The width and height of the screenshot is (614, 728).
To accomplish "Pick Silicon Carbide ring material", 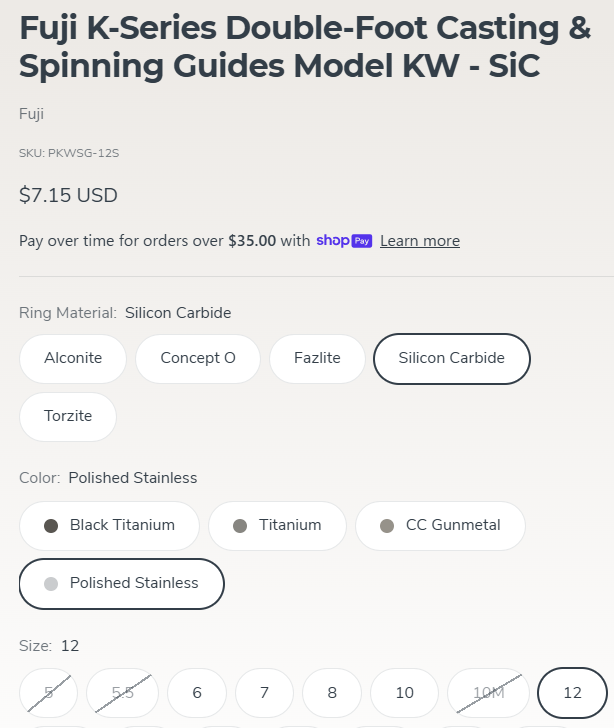I will tap(451, 358).
